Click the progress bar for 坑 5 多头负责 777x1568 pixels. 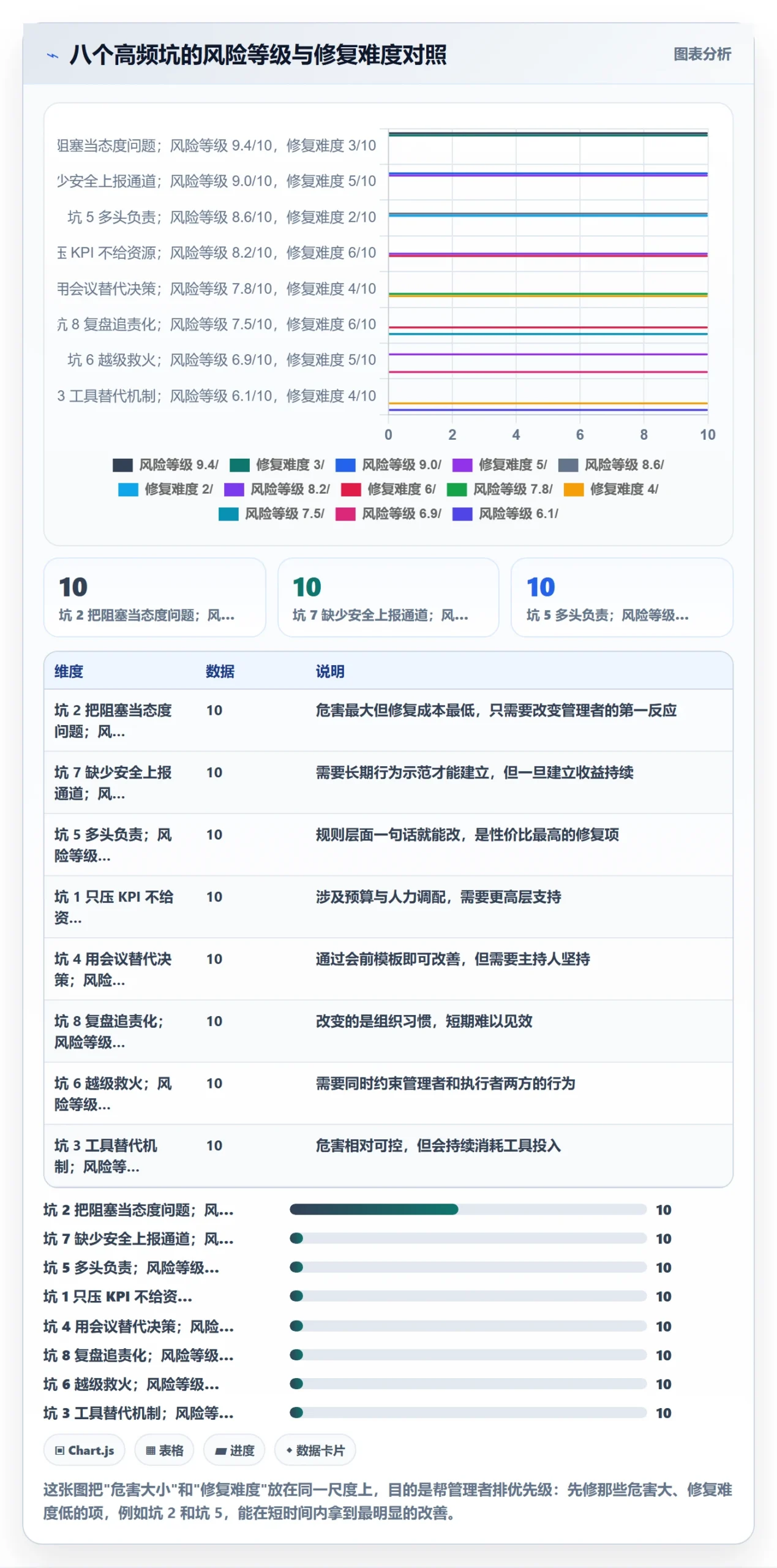point(468,1267)
